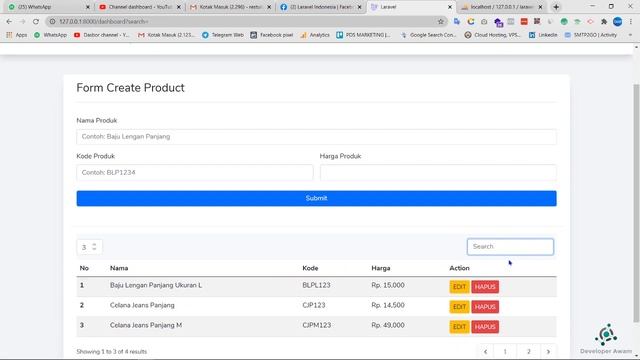This screenshot has height=360, width=640.
Task: Click the BLPL123 code cell
Action: pyautogui.click(x=316, y=285)
